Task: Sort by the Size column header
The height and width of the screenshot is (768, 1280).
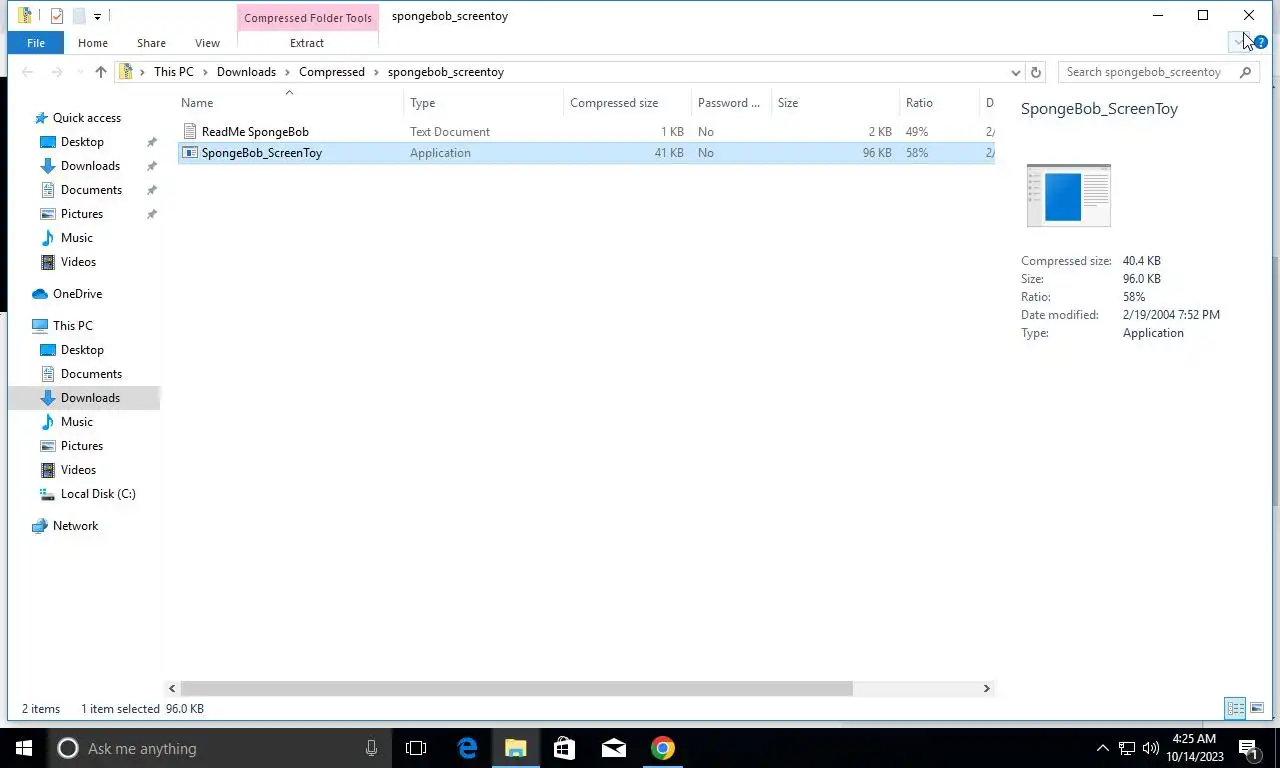Action: tap(834, 103)
